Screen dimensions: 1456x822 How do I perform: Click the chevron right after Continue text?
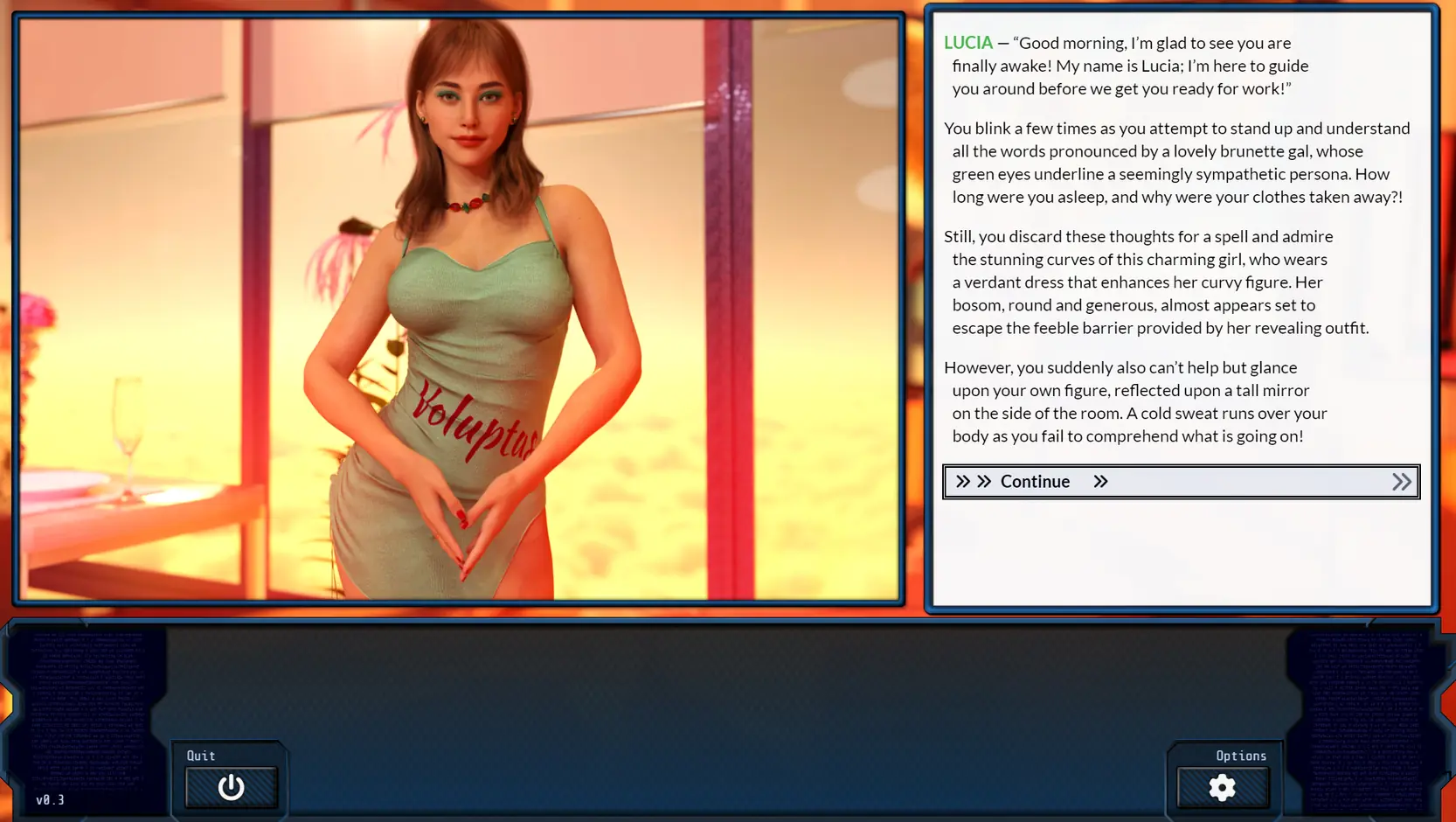pos(1100,482)
